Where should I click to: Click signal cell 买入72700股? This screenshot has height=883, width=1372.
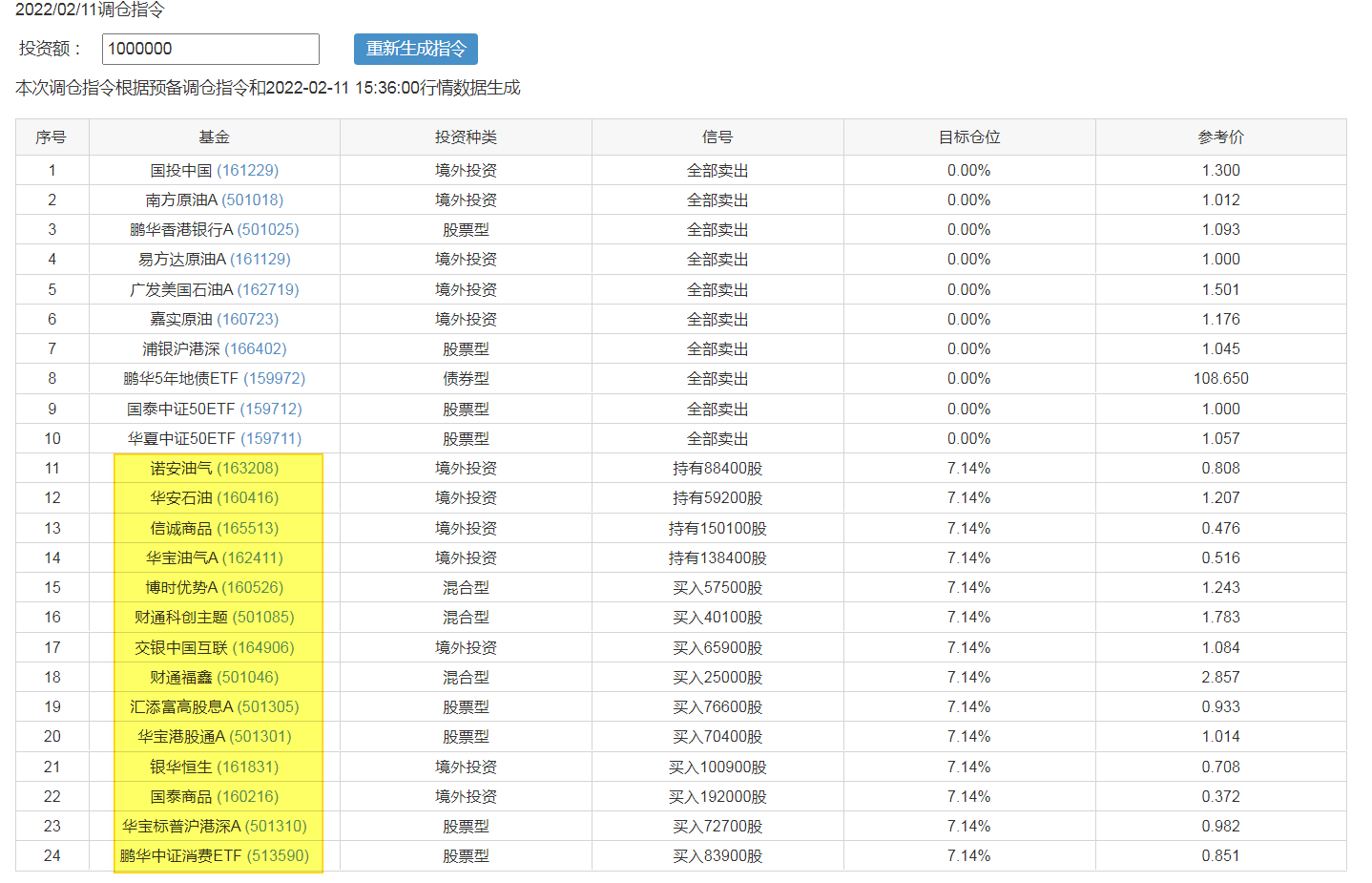717,826
